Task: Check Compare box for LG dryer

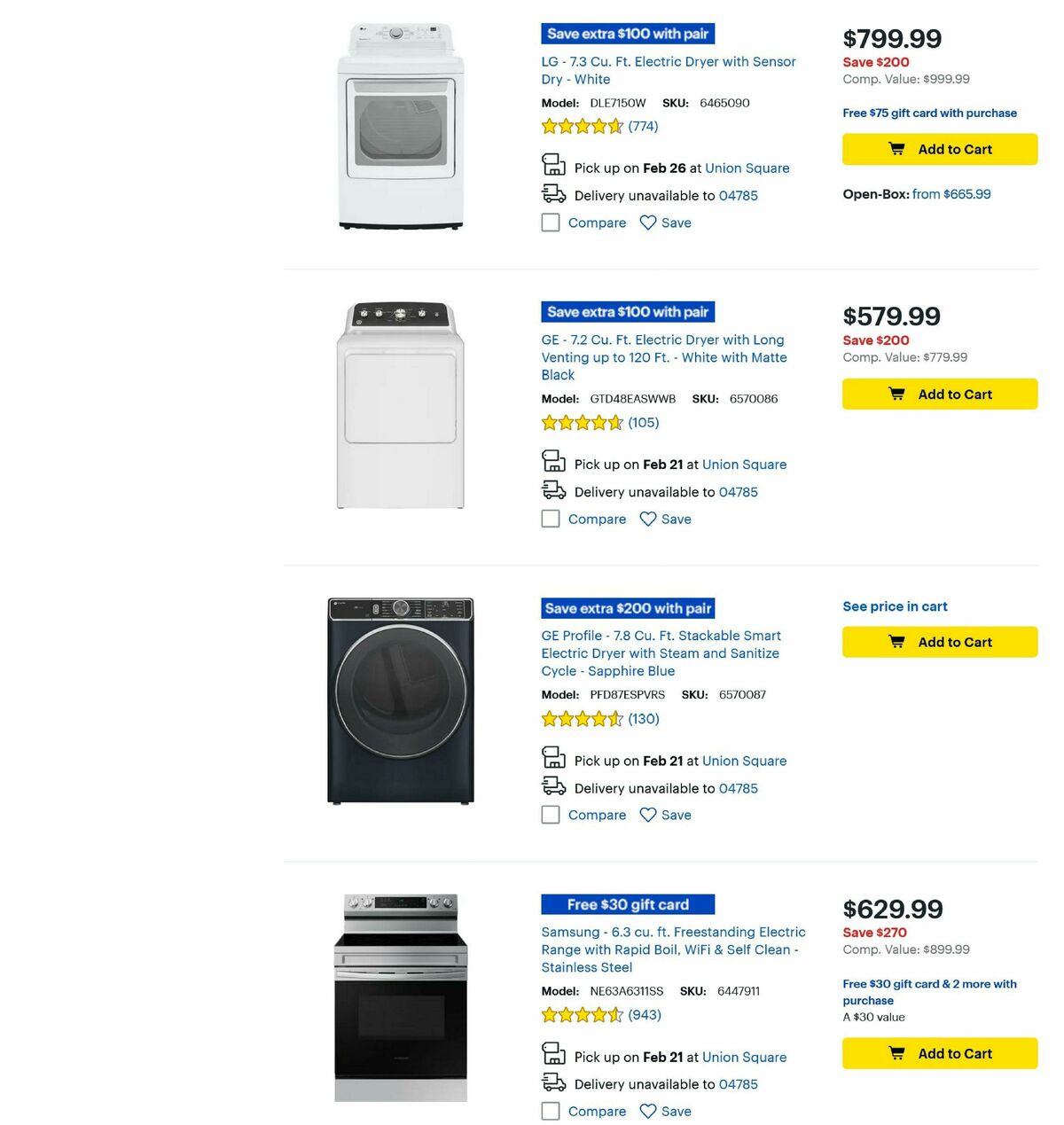Action: [x=551, y=223]
